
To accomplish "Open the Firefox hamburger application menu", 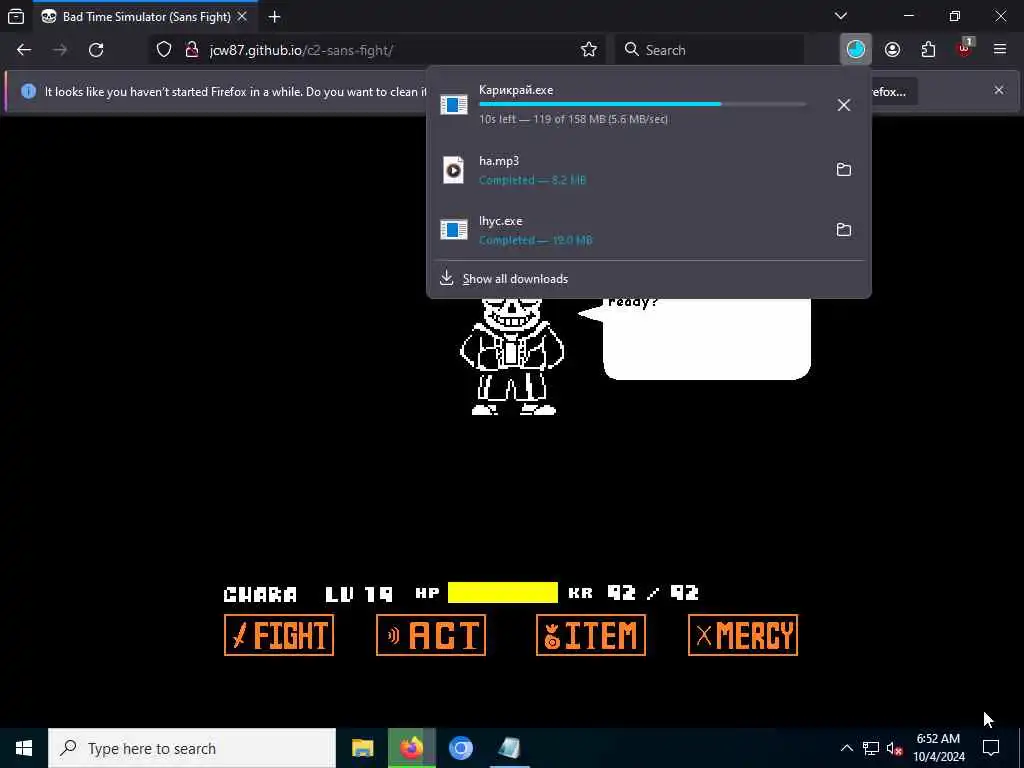I will coord(999,50).
